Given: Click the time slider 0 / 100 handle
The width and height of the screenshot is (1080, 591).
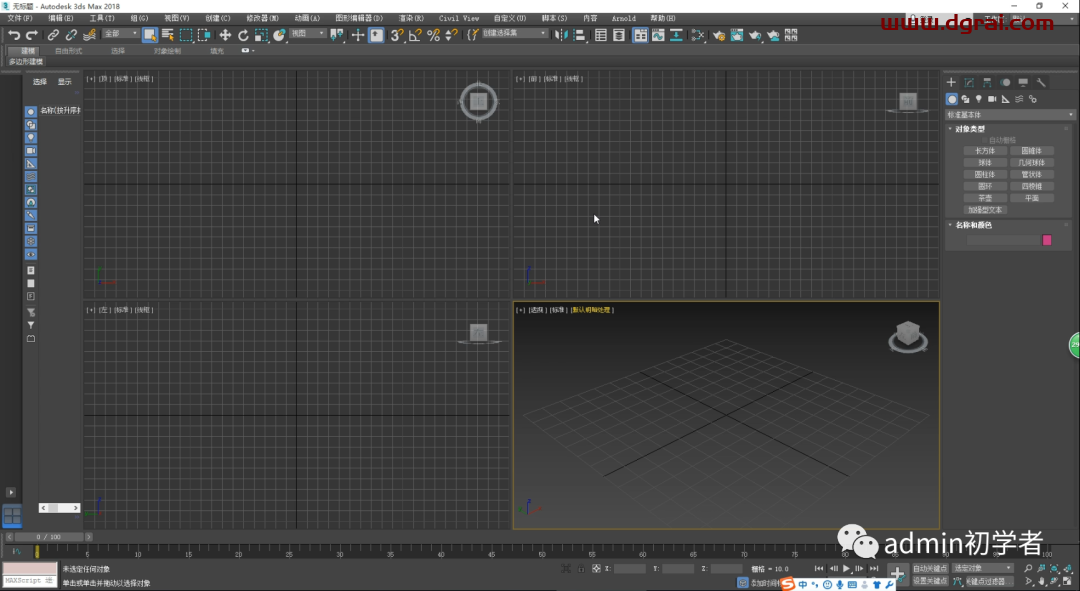Looking at the screenshot, I should (x=48, y=537).
